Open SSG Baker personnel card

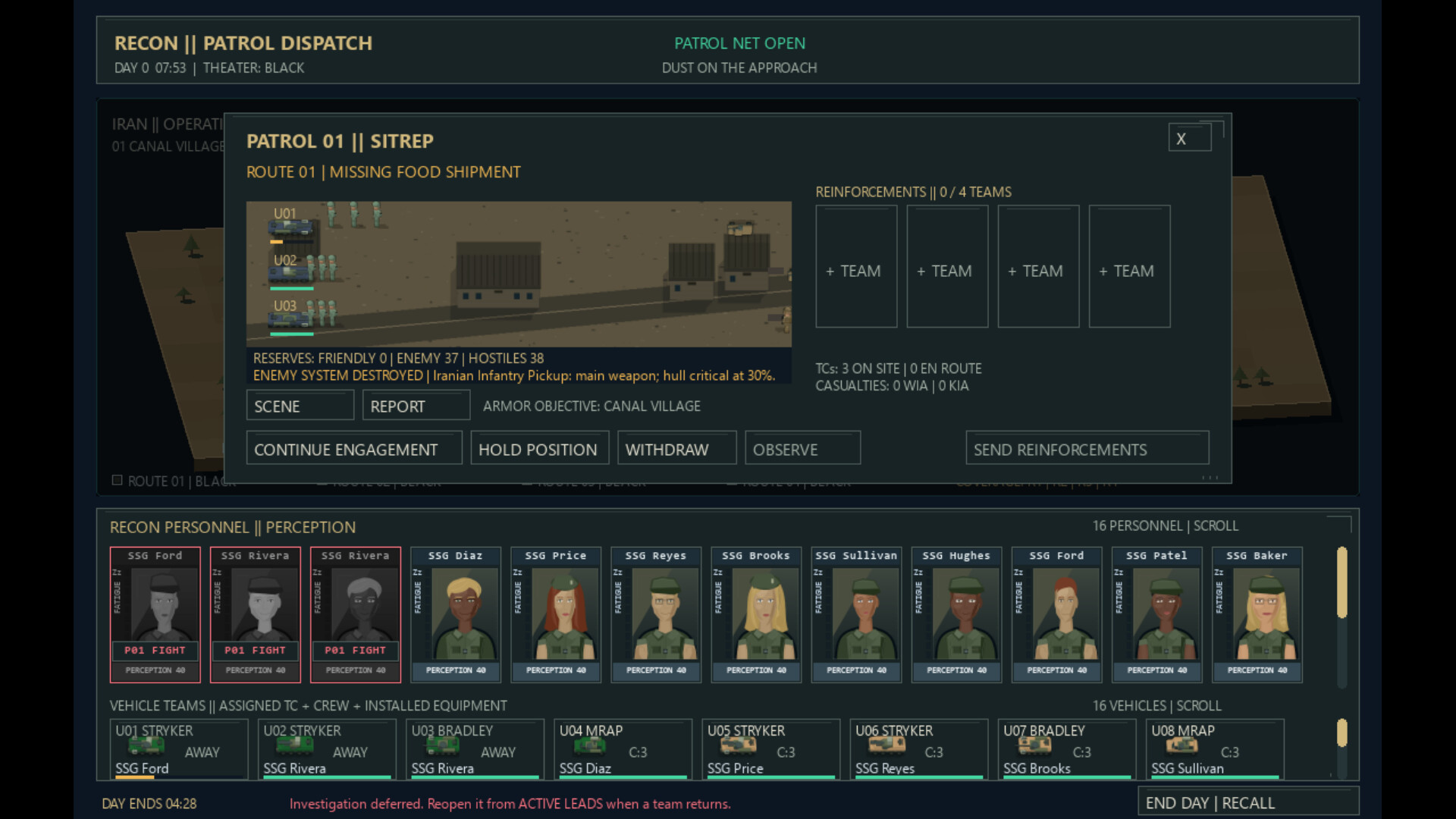tap(1257, 614)
